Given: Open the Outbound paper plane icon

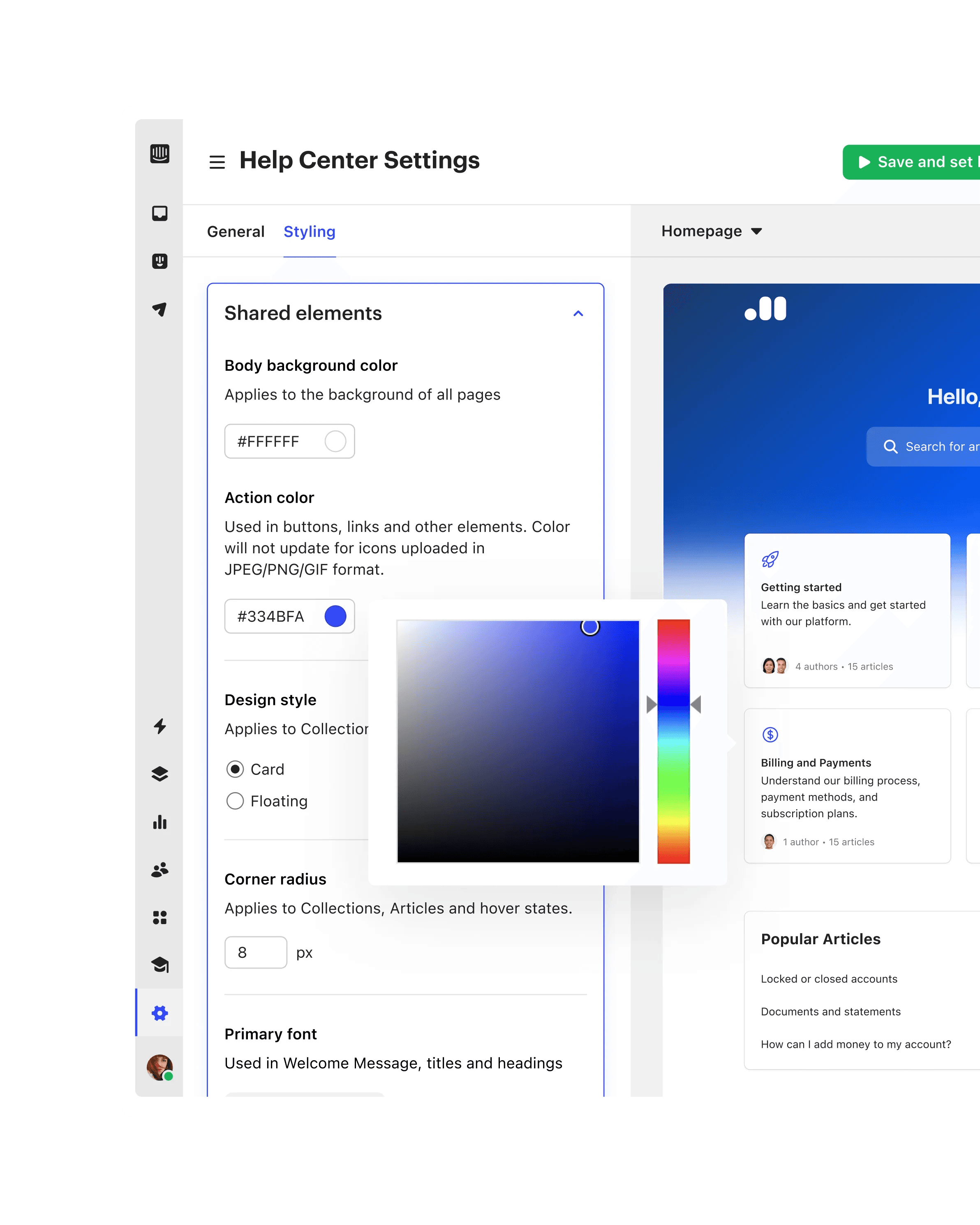Looking at the screenshot, I should (x=159, y=309).
